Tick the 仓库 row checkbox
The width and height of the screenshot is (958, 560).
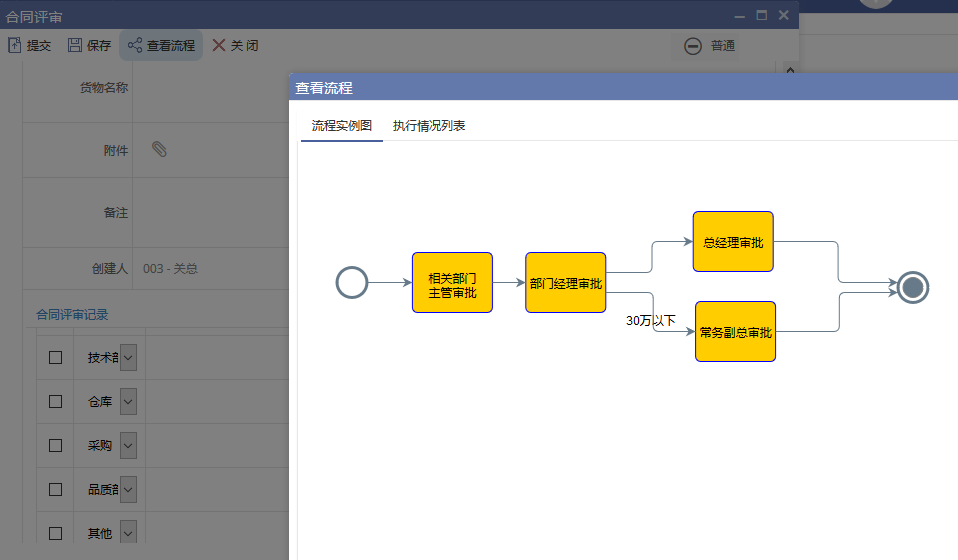click(x=56, y=402)
